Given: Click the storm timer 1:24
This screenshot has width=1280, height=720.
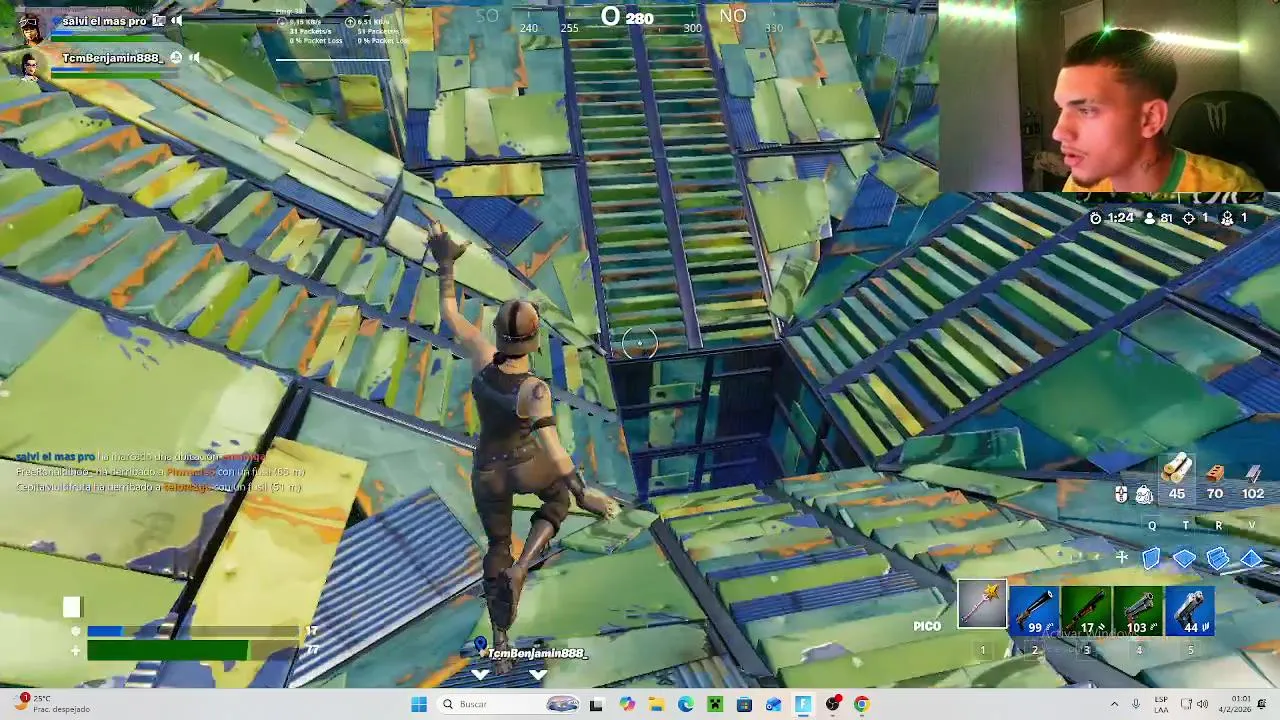Looking at the screenshot, I should [1113, 218].
